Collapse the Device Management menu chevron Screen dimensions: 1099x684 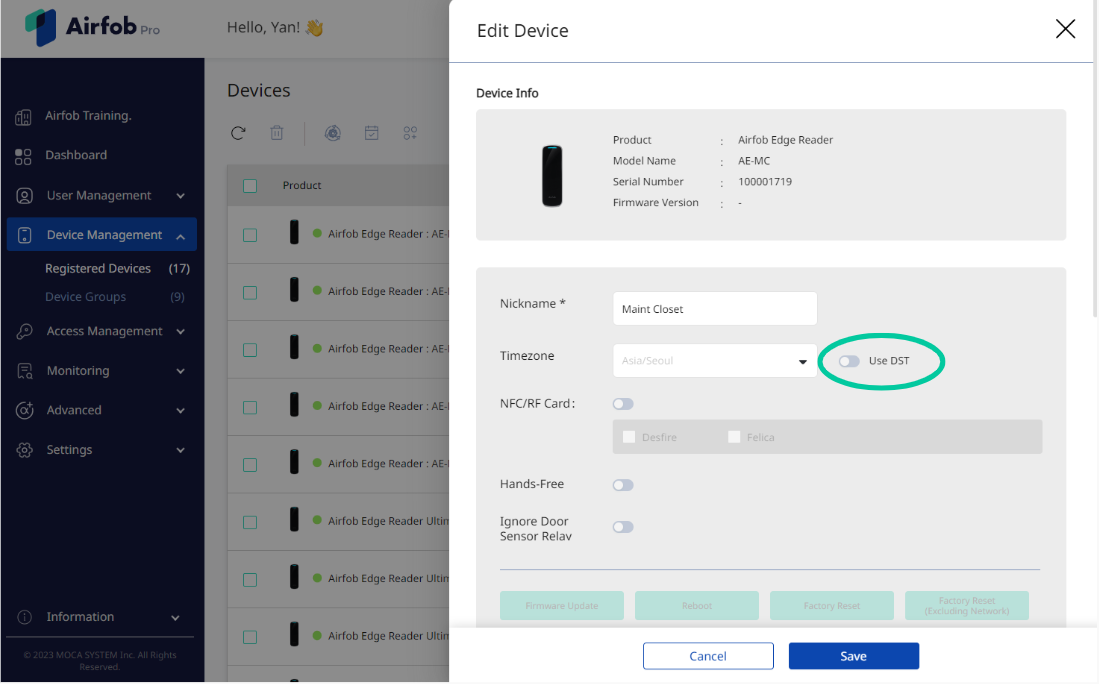coord(181,237)
